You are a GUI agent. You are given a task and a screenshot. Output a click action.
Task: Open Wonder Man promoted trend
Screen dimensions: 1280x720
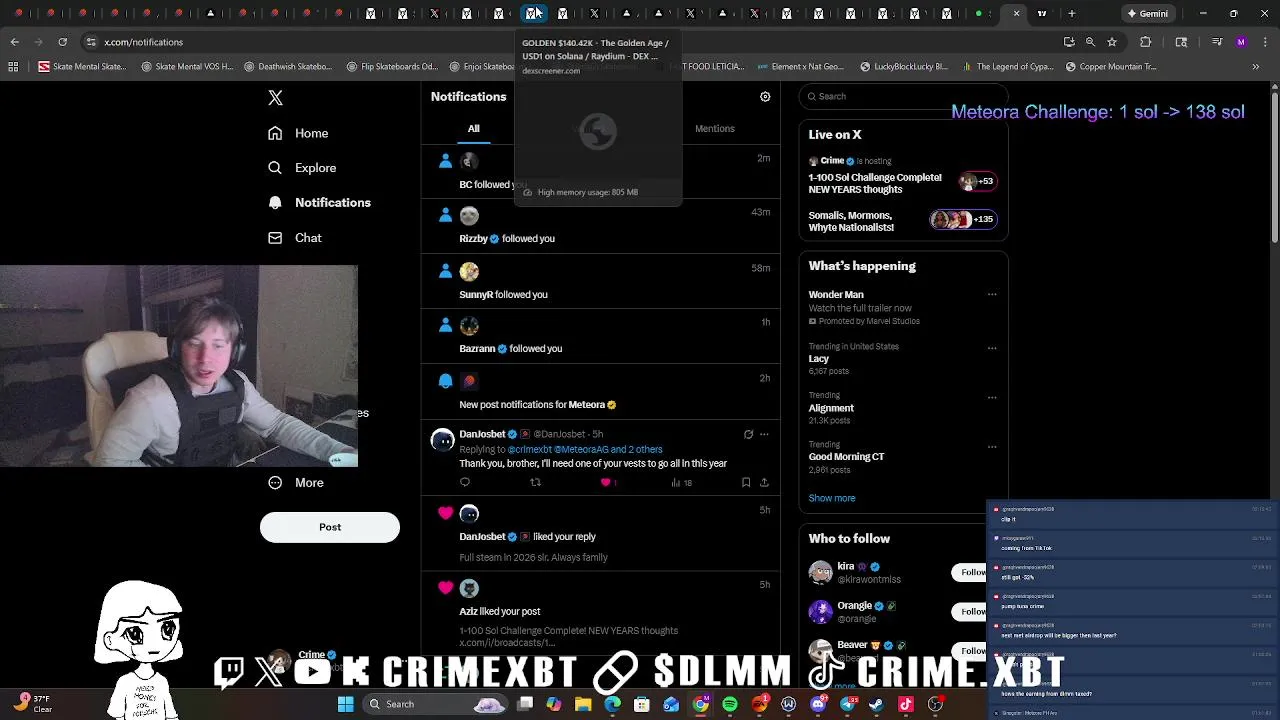click(902, 307)
